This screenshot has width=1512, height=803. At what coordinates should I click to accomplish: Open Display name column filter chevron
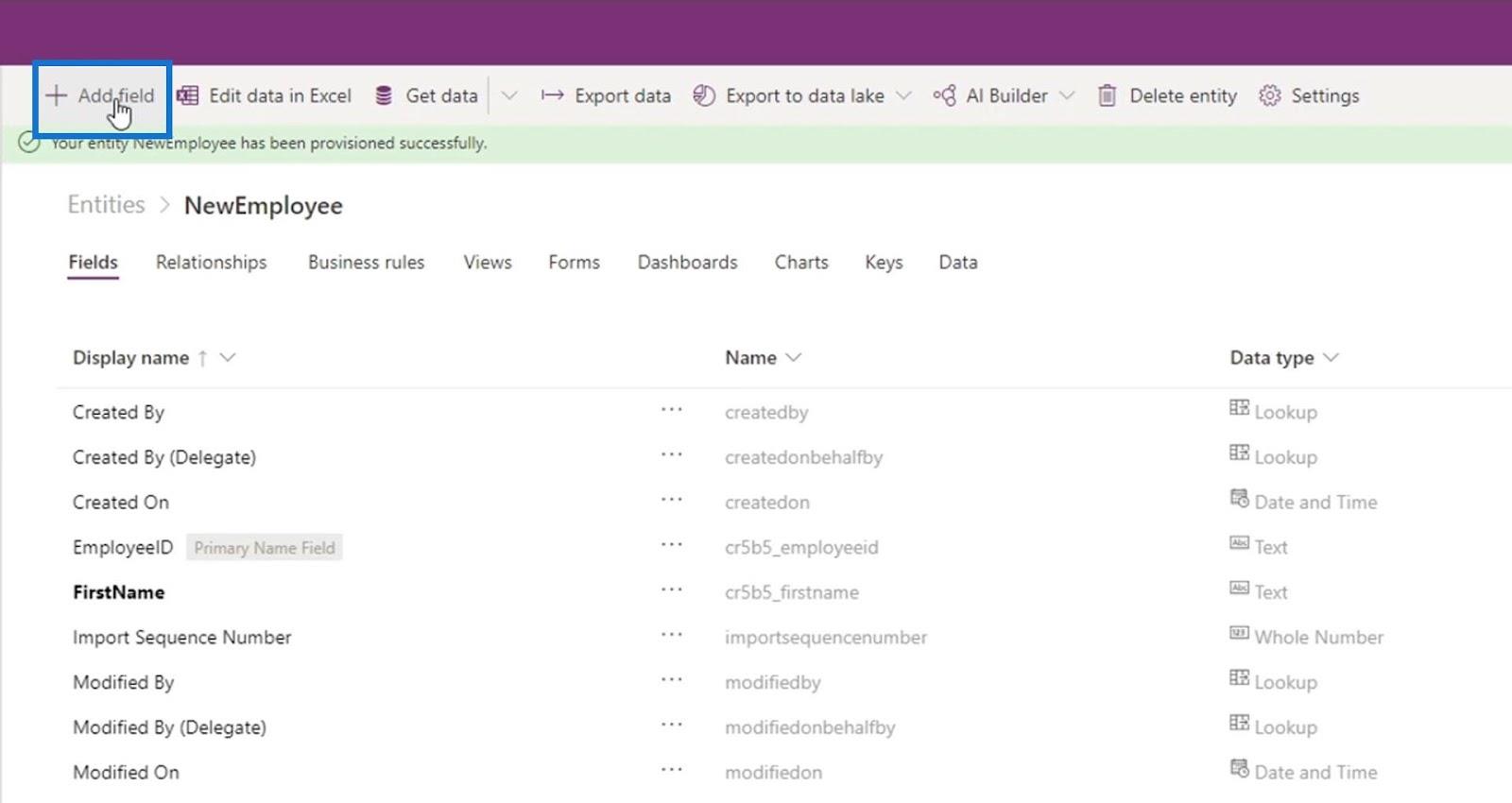228,357
